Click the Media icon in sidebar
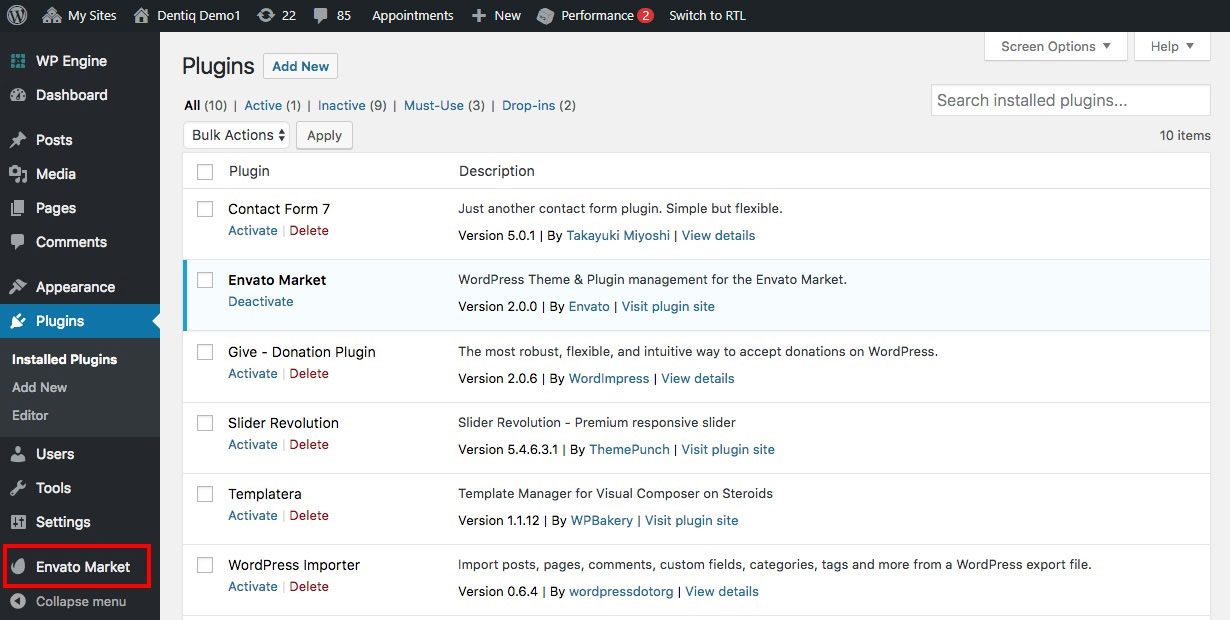Screen dimensions: 1230x620 [18, 174]
